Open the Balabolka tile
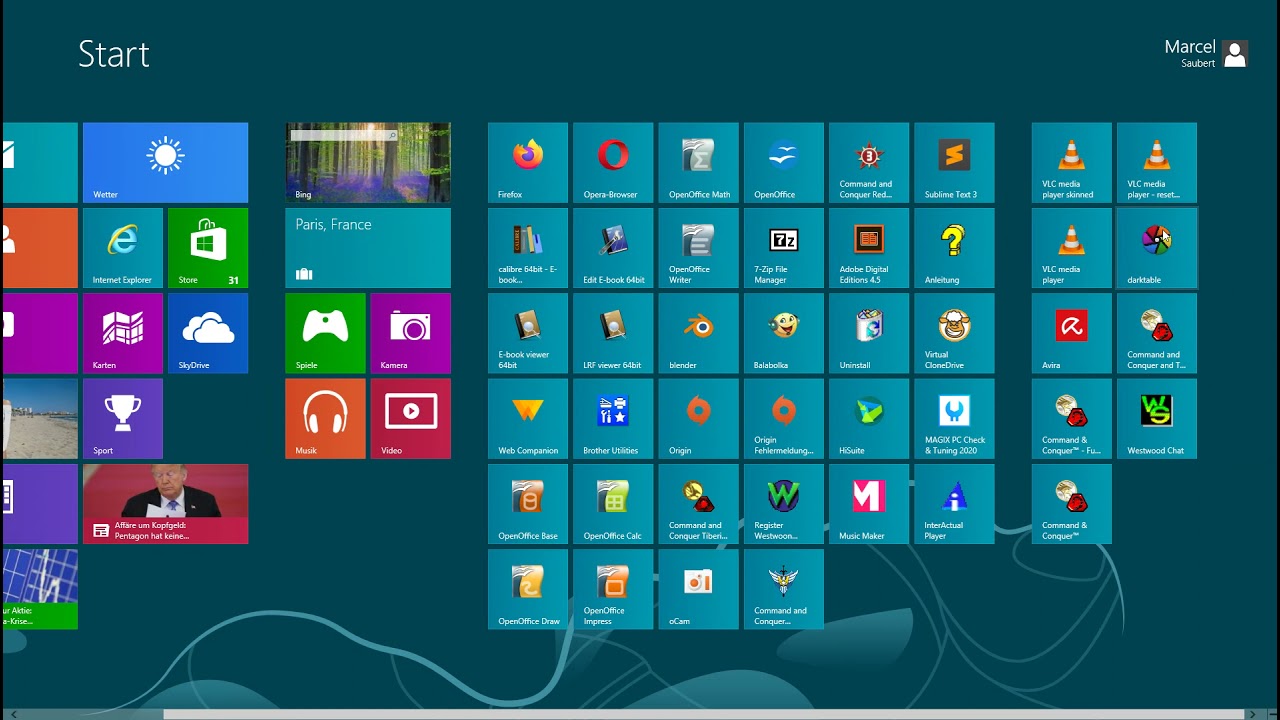 pos(784,333)
